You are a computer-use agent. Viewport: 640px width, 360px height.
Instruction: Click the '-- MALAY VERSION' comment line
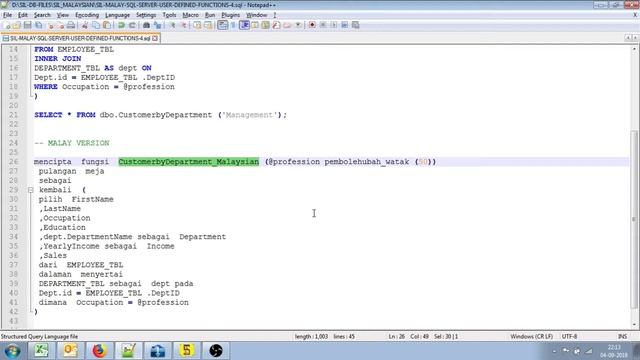click(72, 143)
